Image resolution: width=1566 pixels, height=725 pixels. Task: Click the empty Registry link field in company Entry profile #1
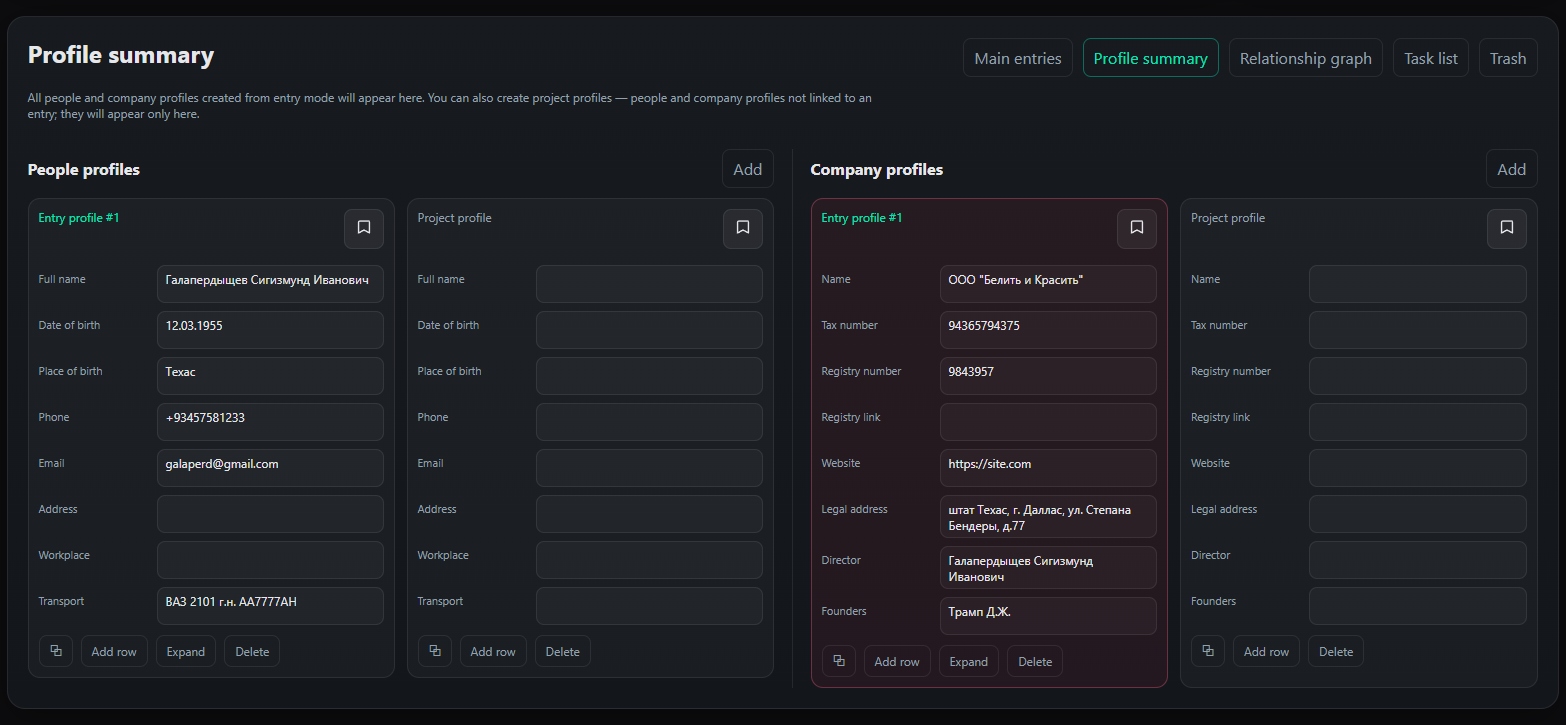pos(1047,421)
